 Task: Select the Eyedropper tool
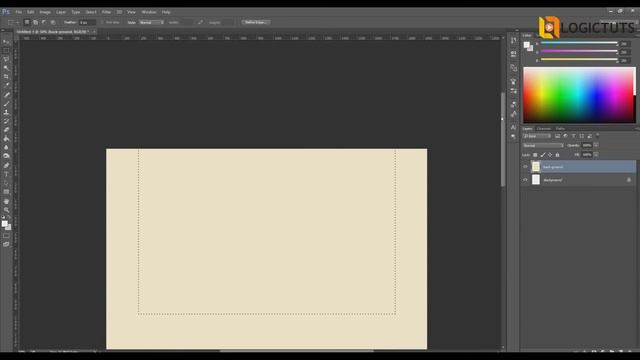(6, 85)
